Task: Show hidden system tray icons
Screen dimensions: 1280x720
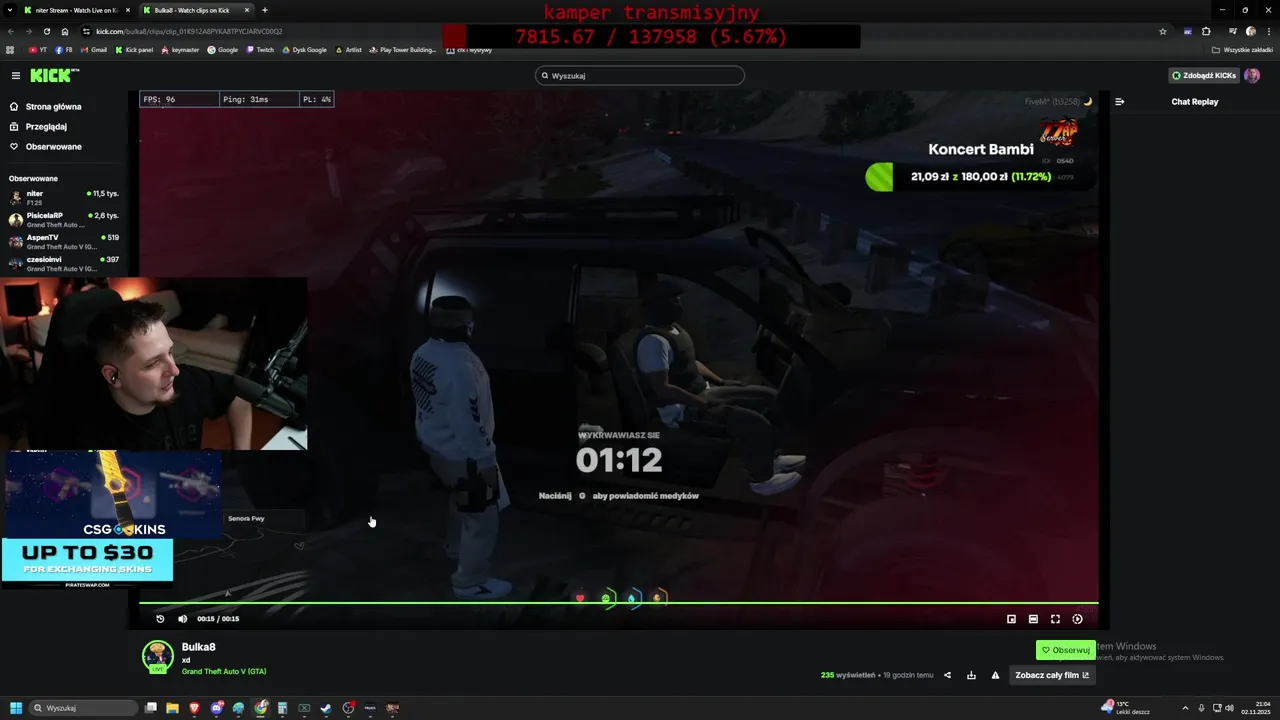Action: tap(1186, 708)
